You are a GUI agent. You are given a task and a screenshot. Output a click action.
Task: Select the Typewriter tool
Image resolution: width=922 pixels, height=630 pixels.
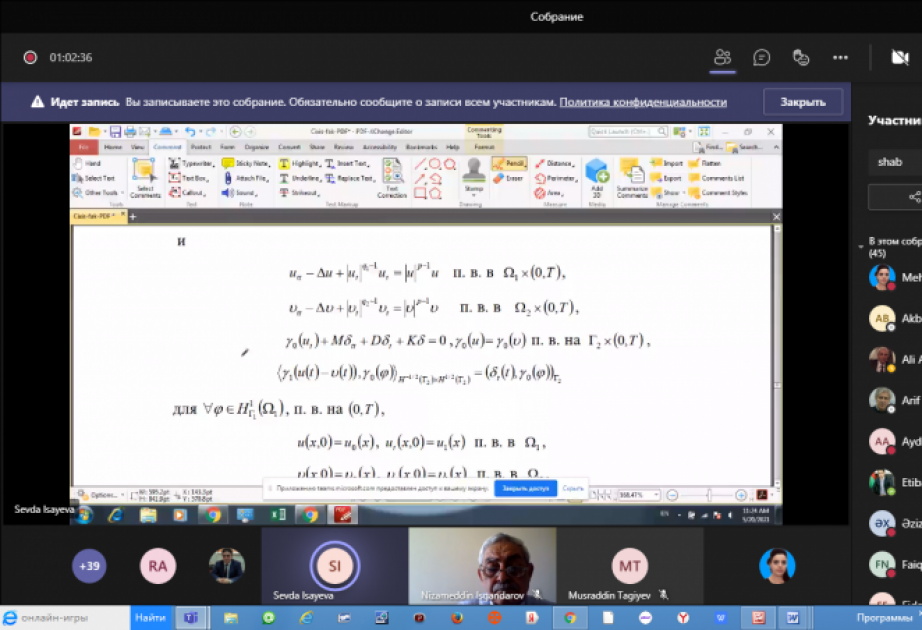[x=191, y=164]
